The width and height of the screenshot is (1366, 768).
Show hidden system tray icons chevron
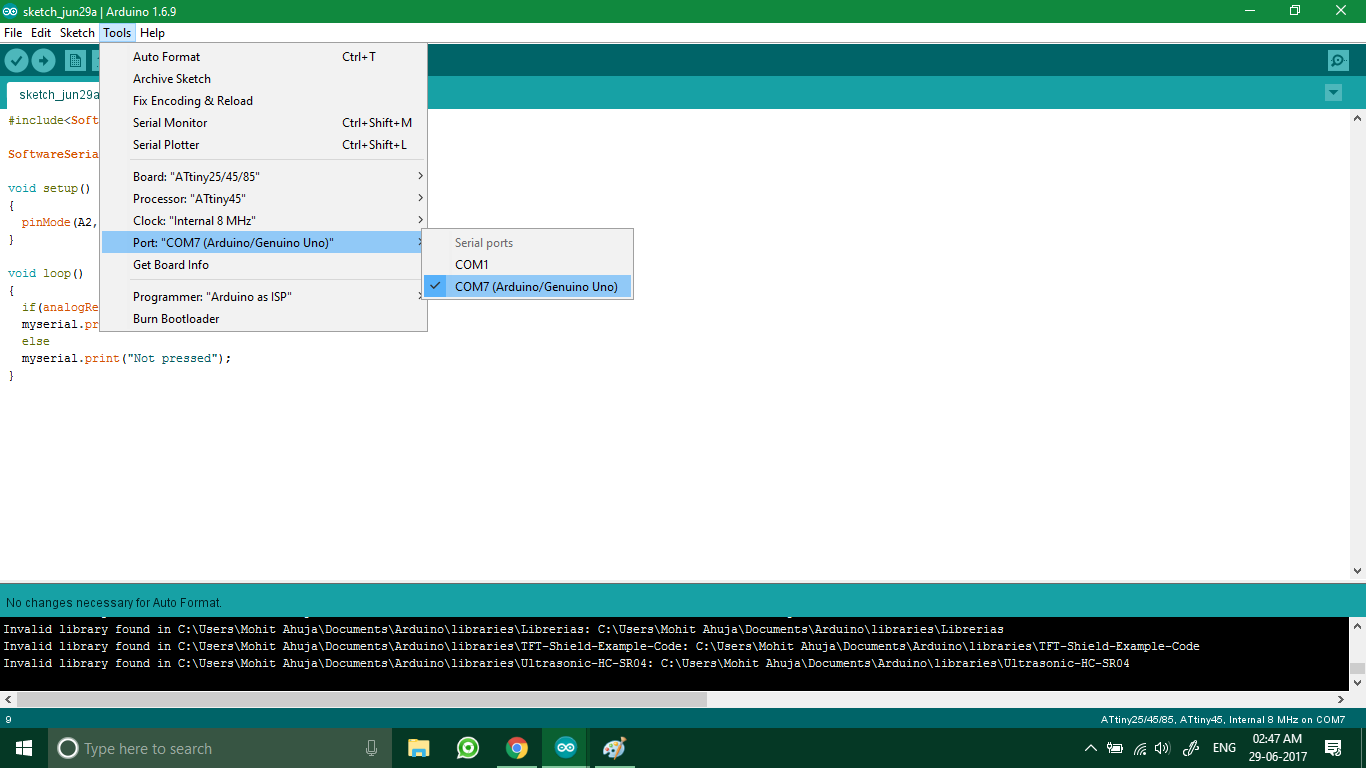click(x=1090, y=748)
